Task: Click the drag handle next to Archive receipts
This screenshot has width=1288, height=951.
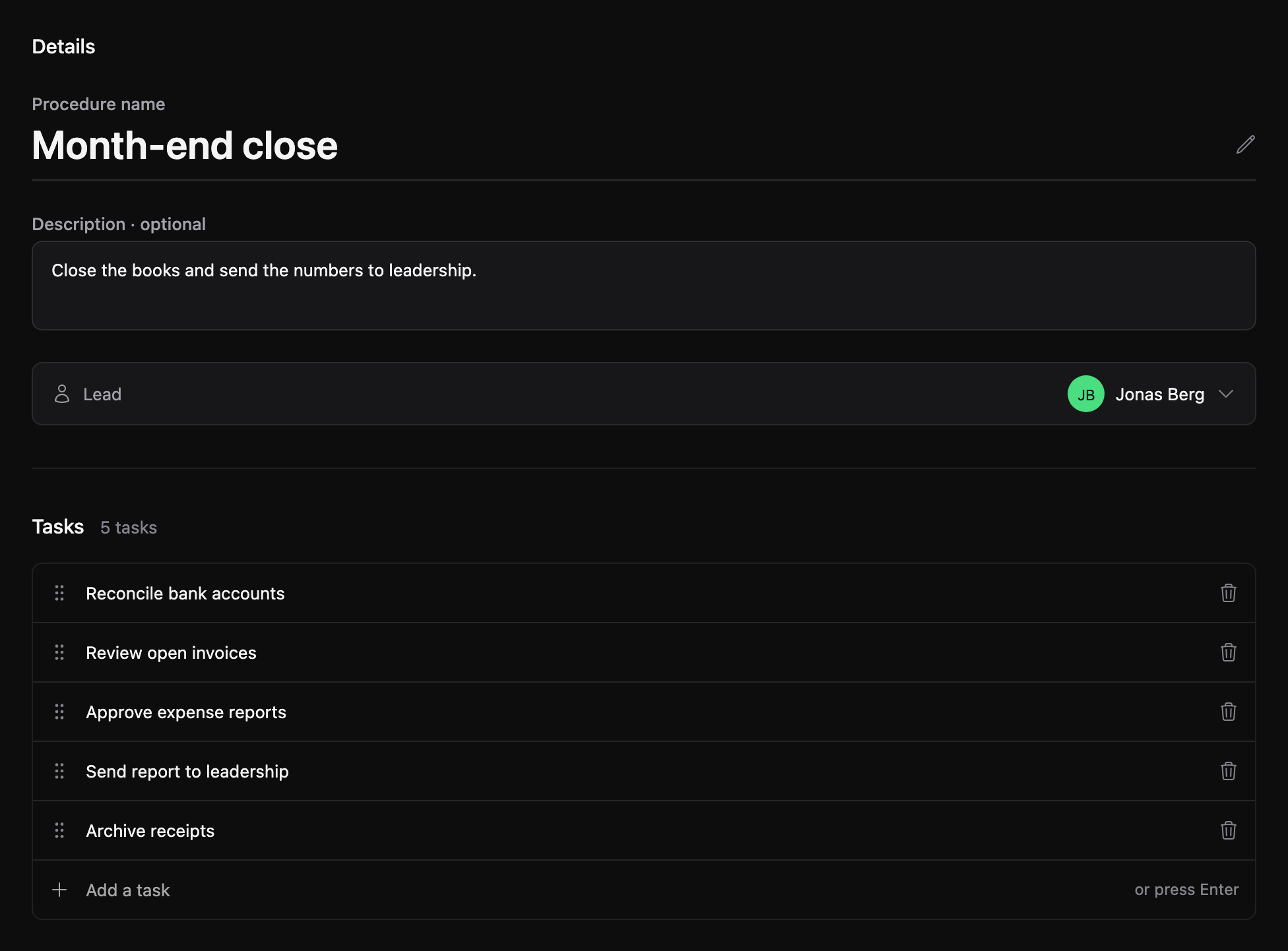Action: [x=59, y=830]
